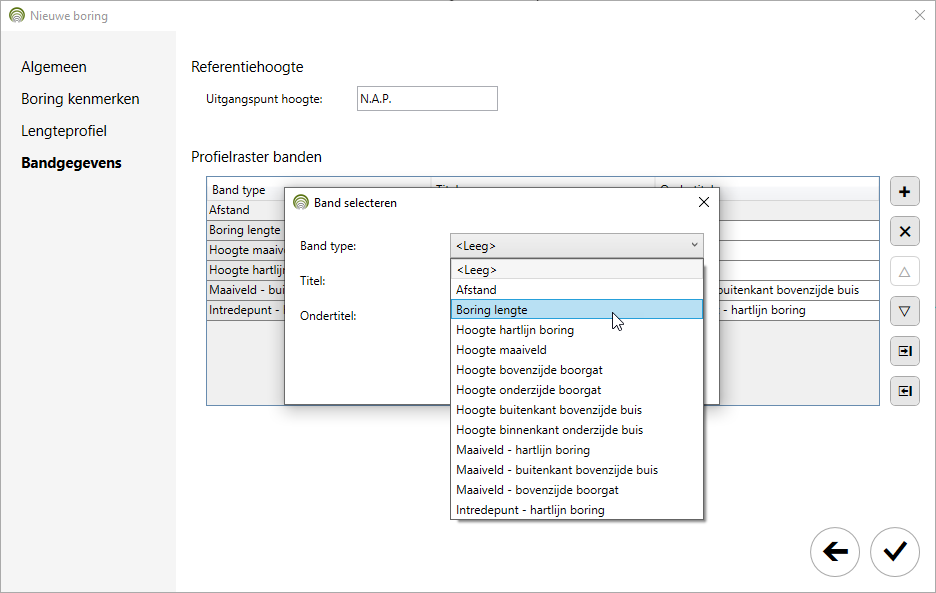Close the Nieuwe boring window
Screen dimensions: 936x593
pos(920,16)
